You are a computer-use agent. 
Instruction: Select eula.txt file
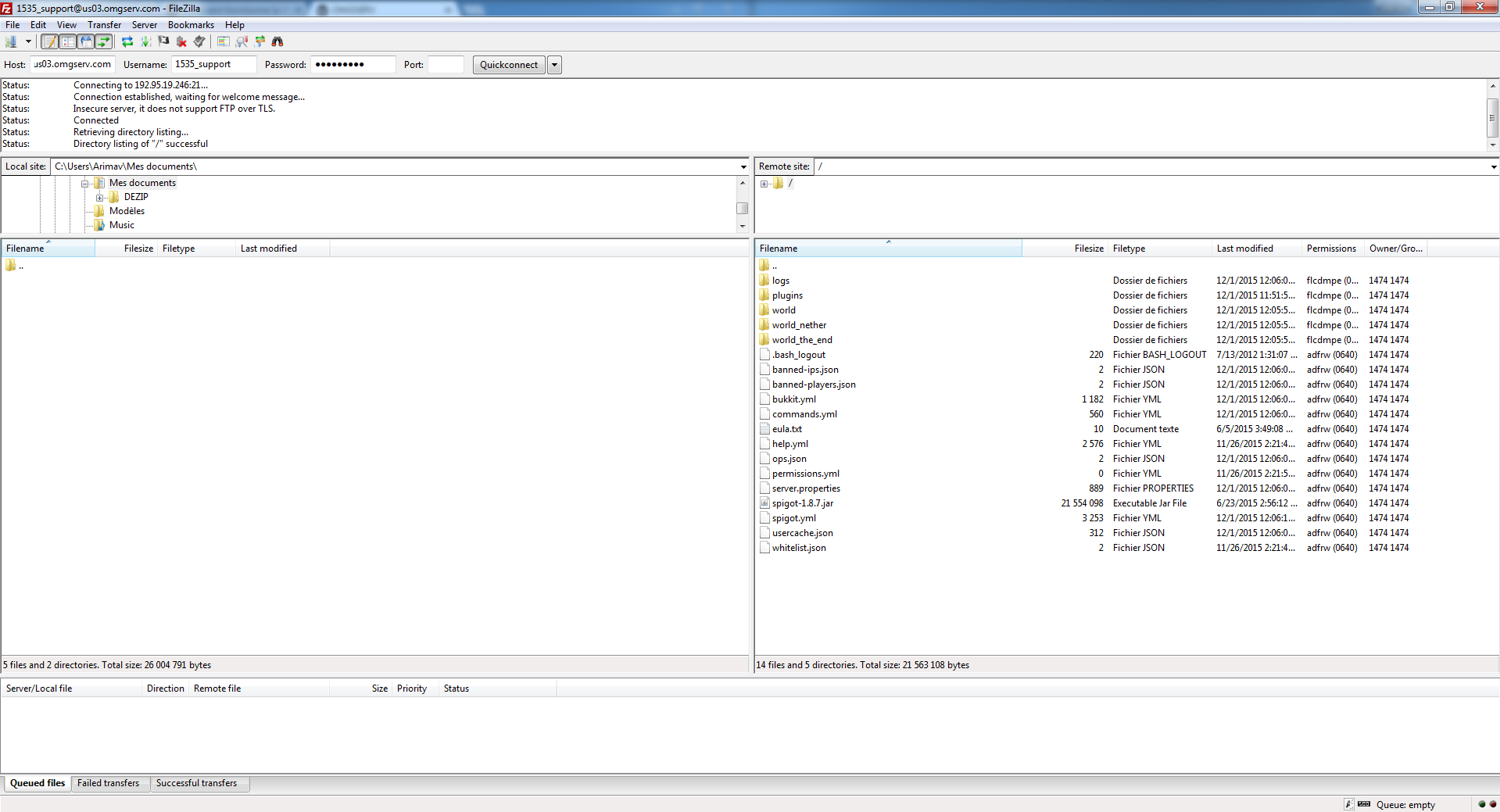(x=786, y=429)
